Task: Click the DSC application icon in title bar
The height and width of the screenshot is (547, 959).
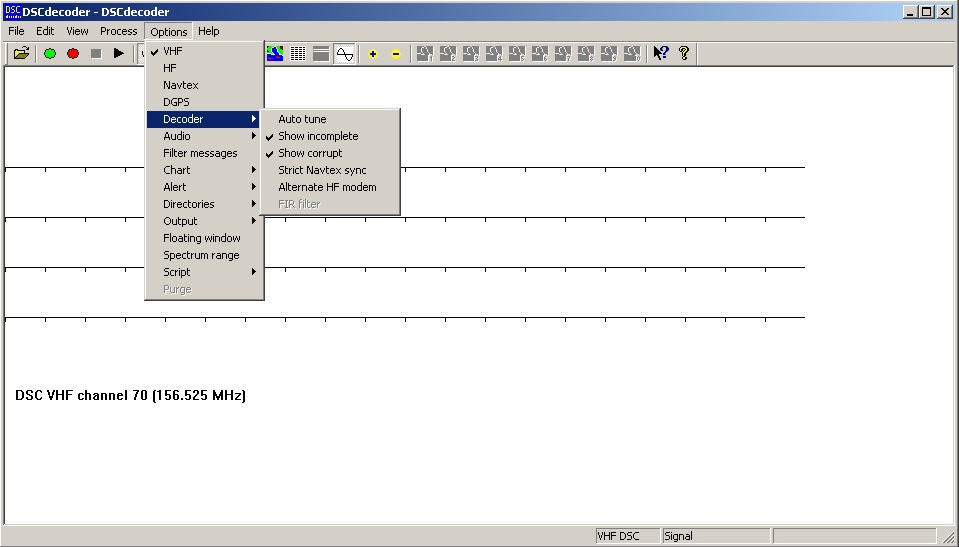Action: click(x=12, y=12)
